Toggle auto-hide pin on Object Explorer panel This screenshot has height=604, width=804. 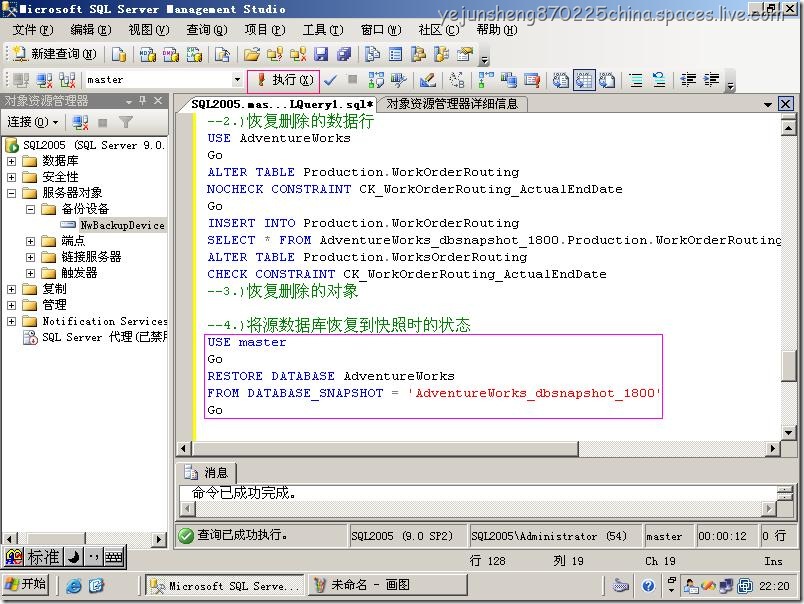click(143, 101)
